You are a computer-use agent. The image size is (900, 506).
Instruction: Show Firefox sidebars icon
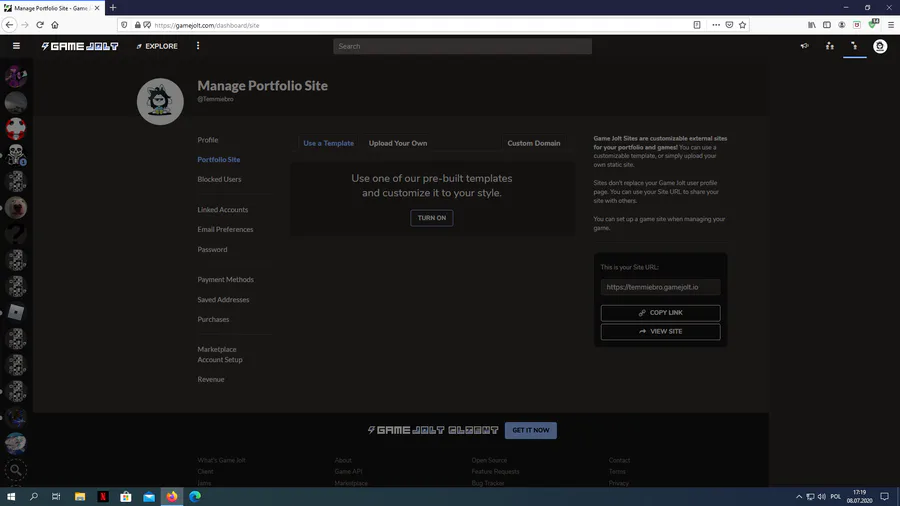tap(827, 25)
